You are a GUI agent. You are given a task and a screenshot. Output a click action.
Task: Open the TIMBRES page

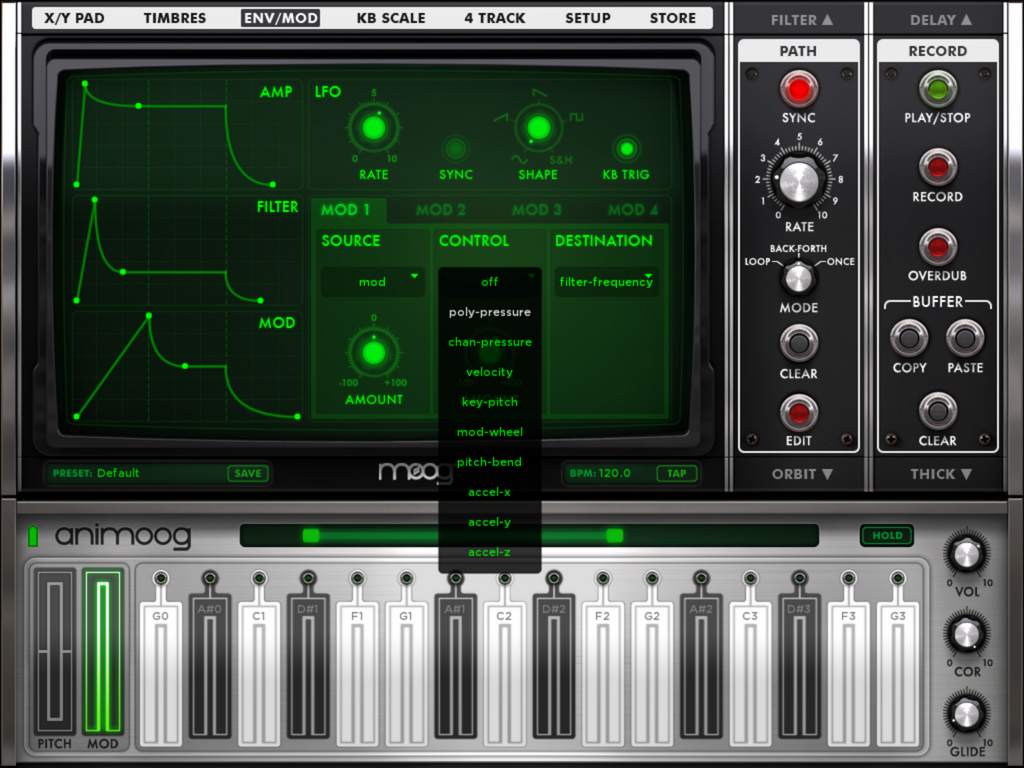pos(175,18)
